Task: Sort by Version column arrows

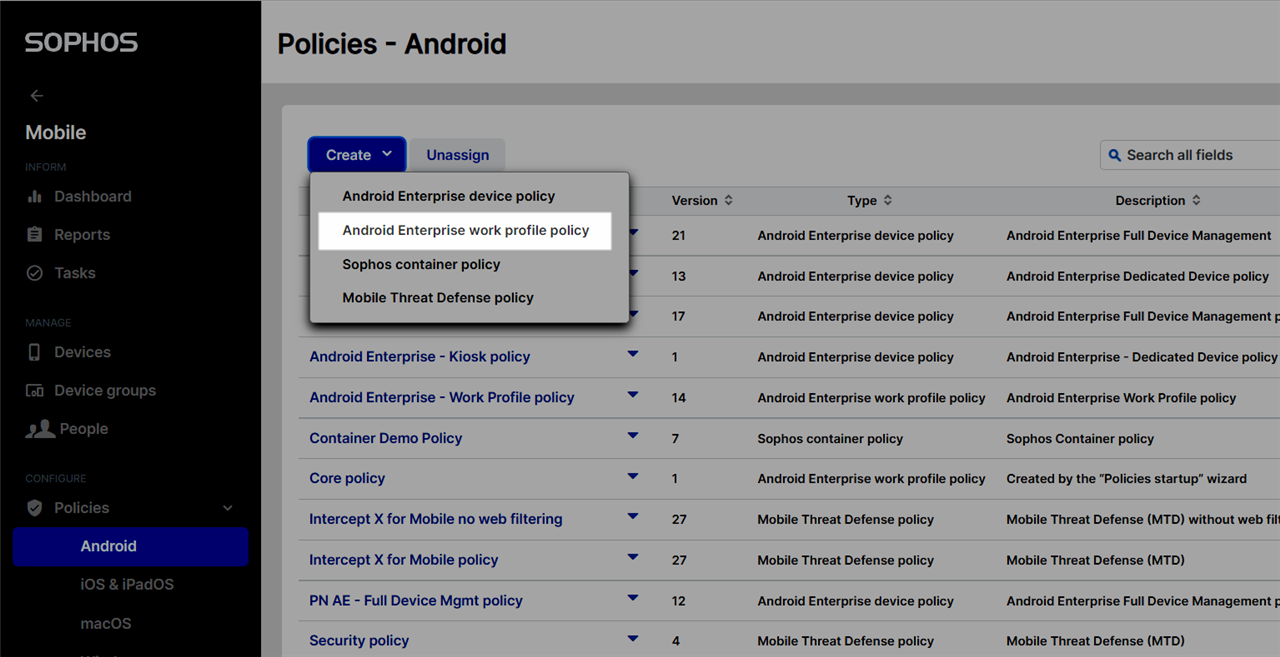Action: [728, 200]
